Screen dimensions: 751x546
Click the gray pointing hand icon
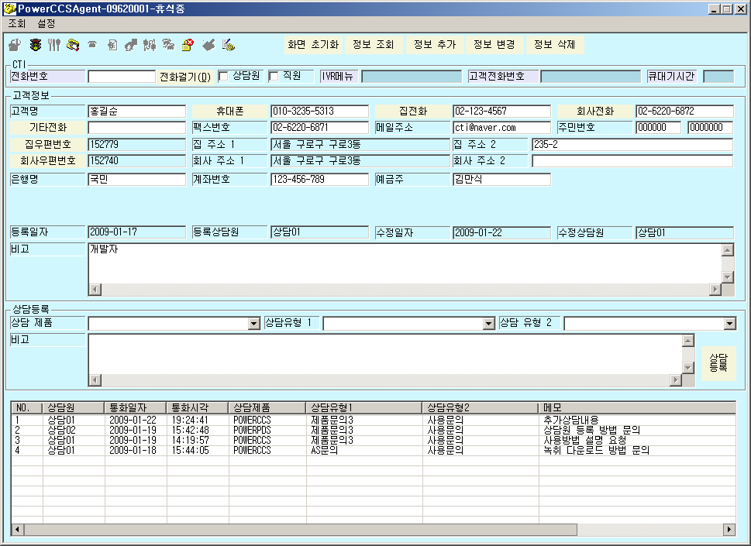point(209,45)
